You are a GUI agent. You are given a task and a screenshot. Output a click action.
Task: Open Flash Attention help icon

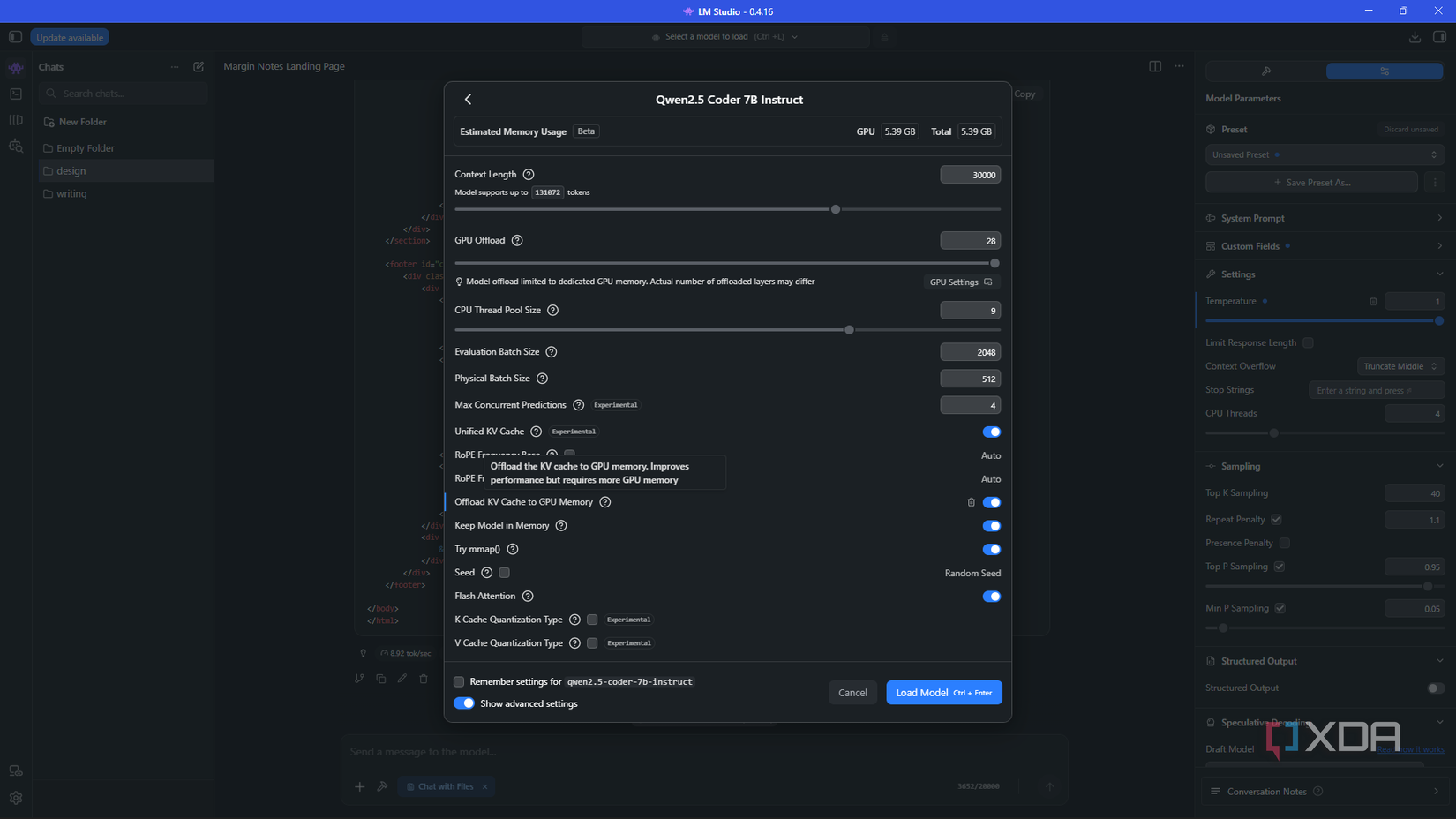pos(528,597)
